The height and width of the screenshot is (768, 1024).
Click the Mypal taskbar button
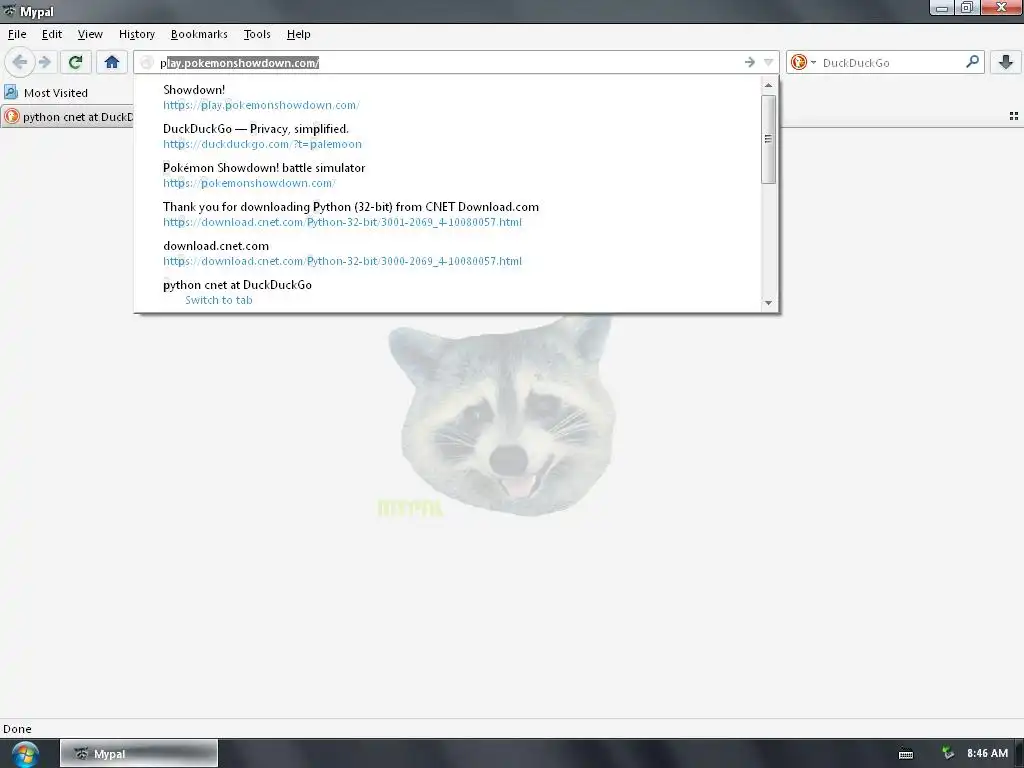pos(138,754)
